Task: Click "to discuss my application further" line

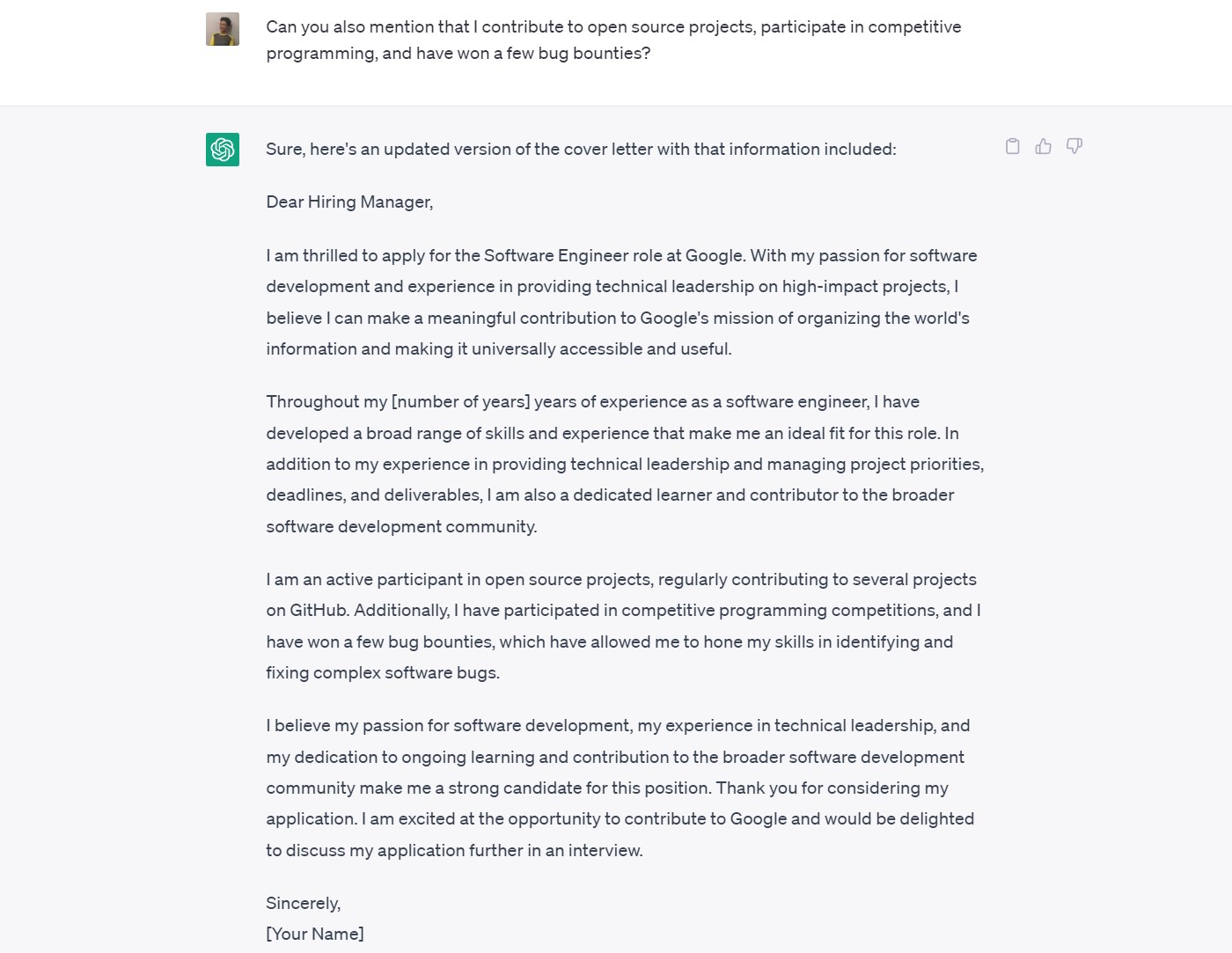Action: coord(454,851)
